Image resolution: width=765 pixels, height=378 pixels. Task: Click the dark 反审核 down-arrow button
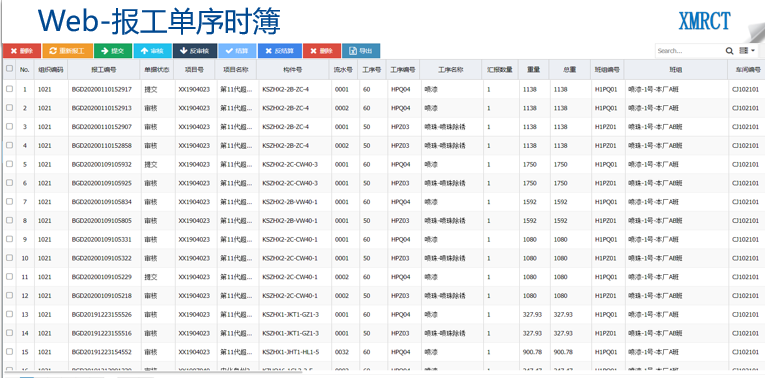[x=195, y=51]
